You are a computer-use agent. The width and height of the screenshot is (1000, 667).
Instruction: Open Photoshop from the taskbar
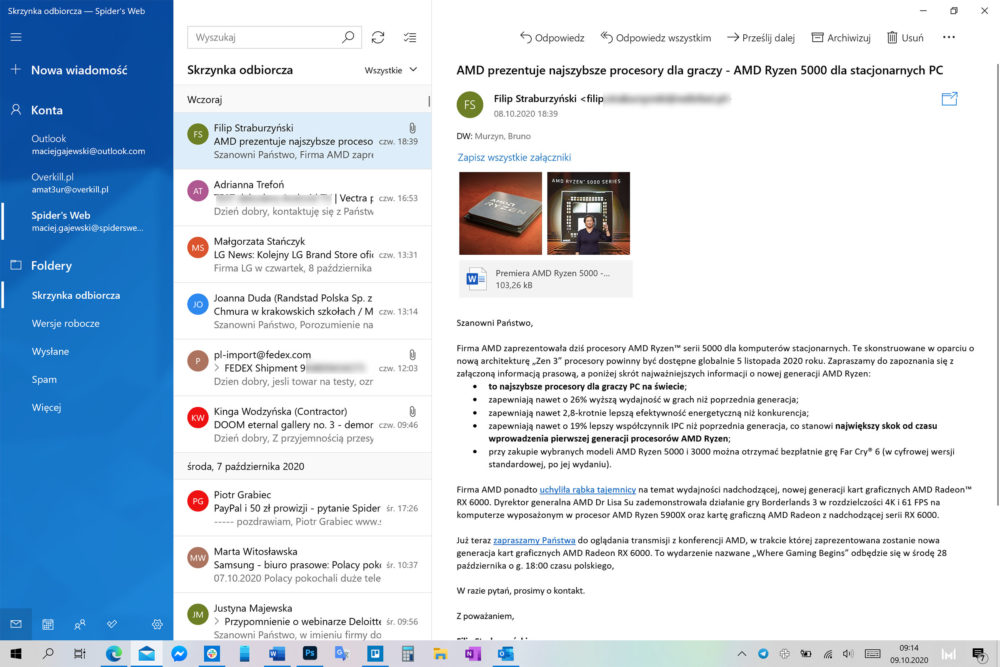(309, 654)
